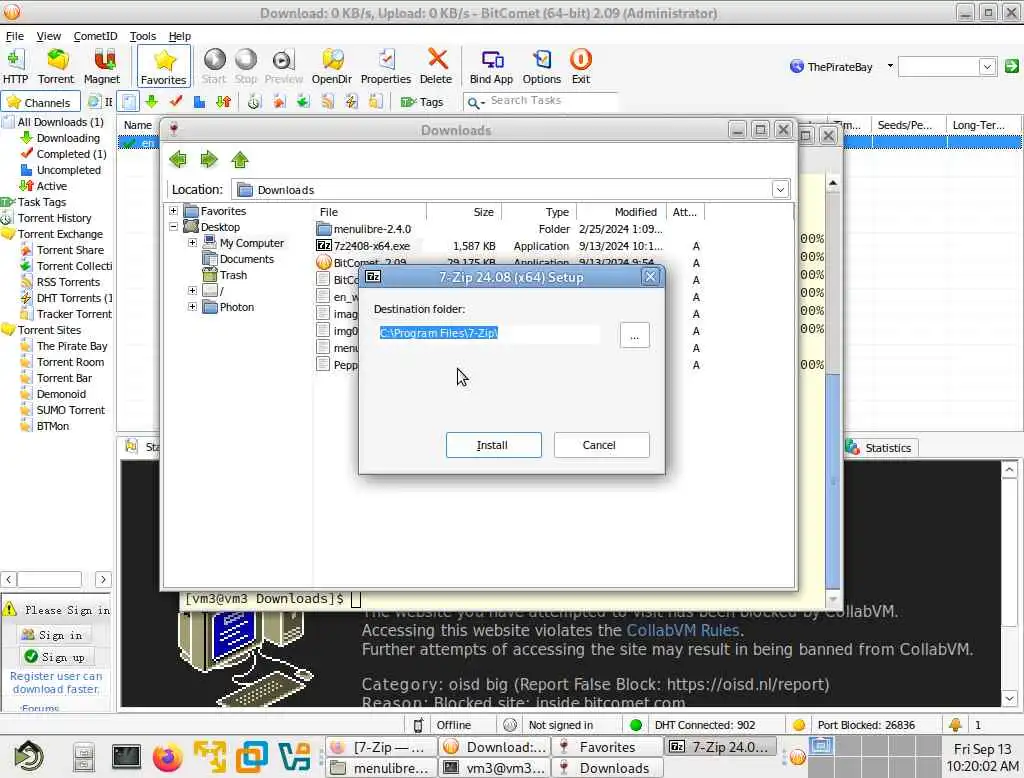Viewport: 1024px width, 778px height.
Task: Click the Trash item in folder tree
Action: (225, 275)
